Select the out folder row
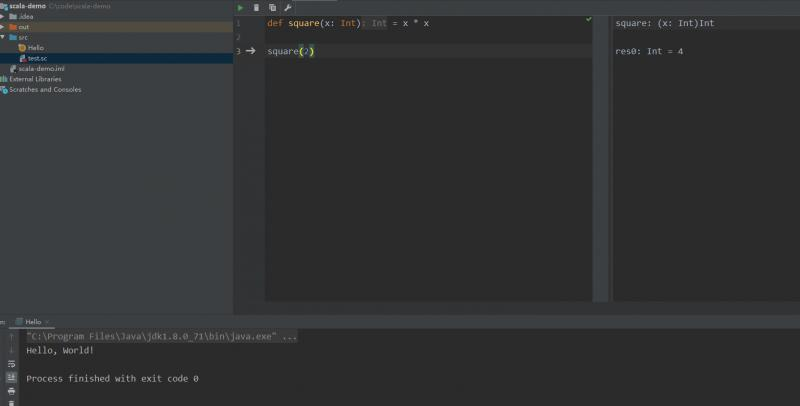 (116, 27)
